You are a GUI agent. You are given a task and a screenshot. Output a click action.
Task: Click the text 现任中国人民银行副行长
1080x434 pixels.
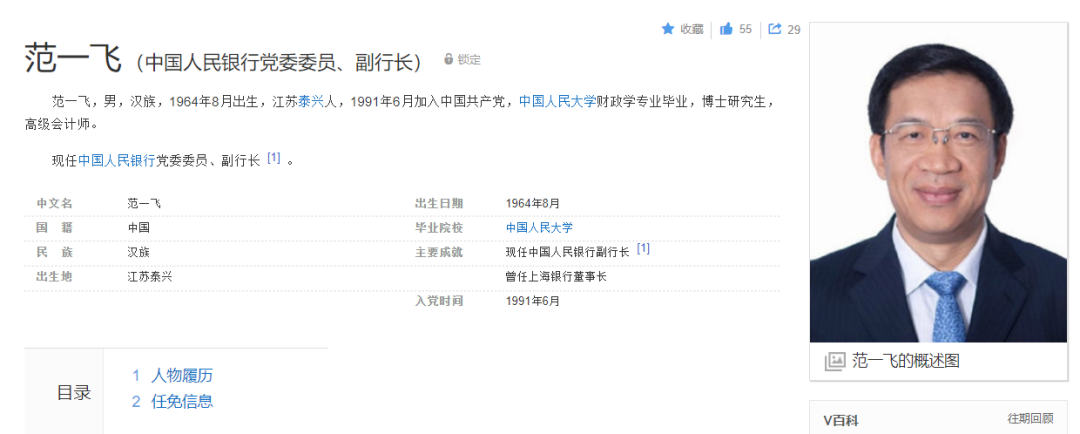pyautogui.click(x=568, y=252)
